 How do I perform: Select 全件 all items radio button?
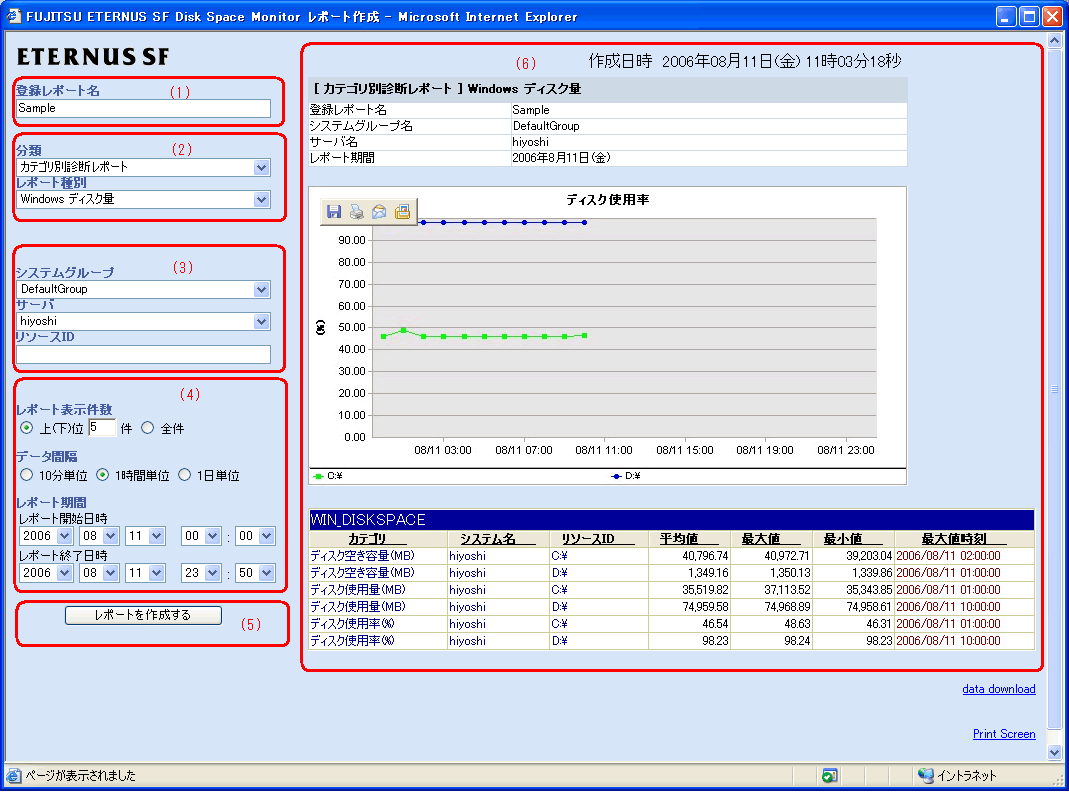pyautogui.click(x=147, y=428)
